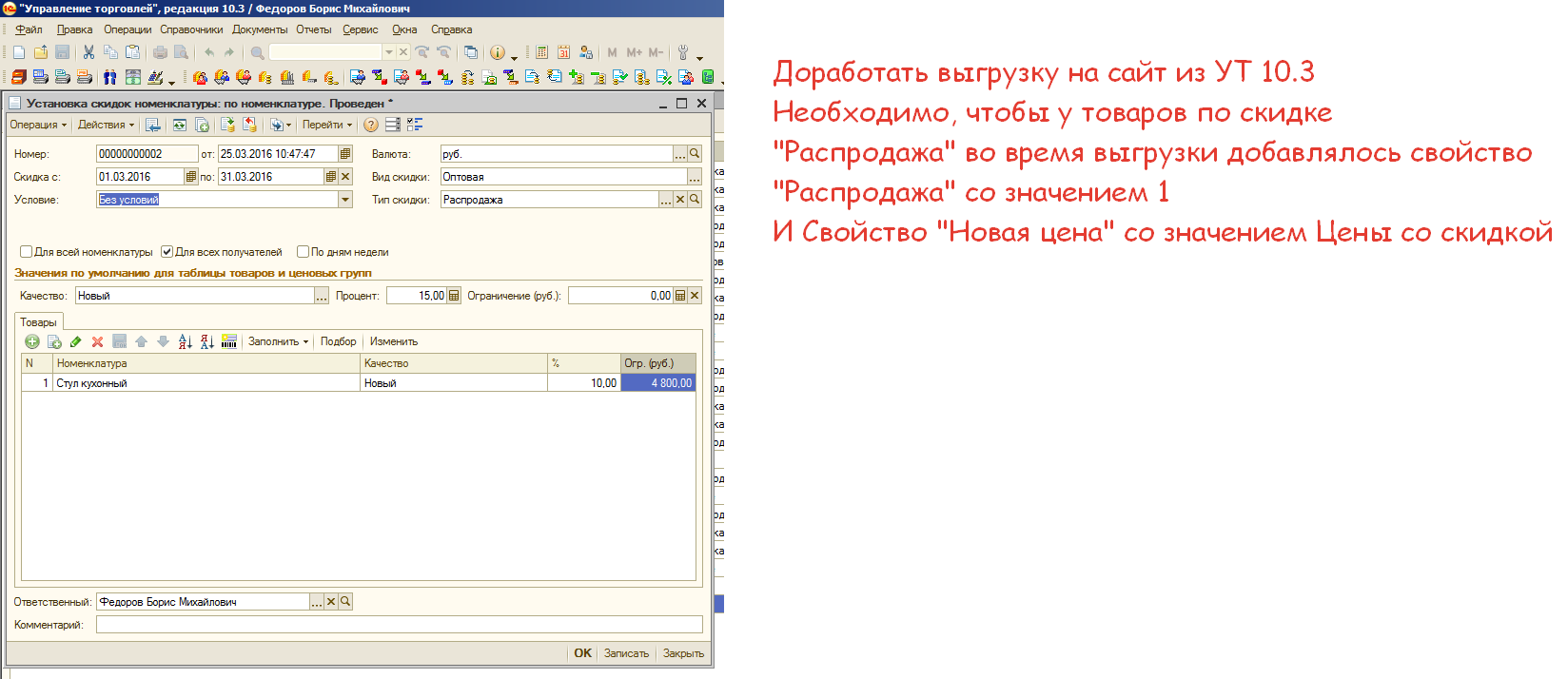Delete selected row with red X icon
The height and width of the screenshot is (679, 1568).
coord(97,341)
